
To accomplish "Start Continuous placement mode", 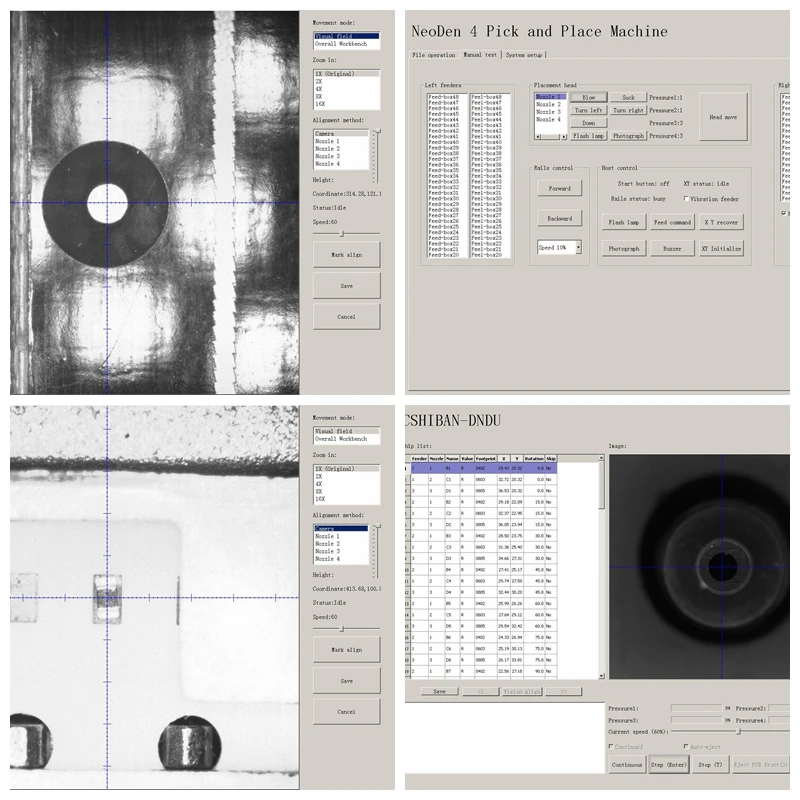I will pyautogui.click(x=627, y=764).
